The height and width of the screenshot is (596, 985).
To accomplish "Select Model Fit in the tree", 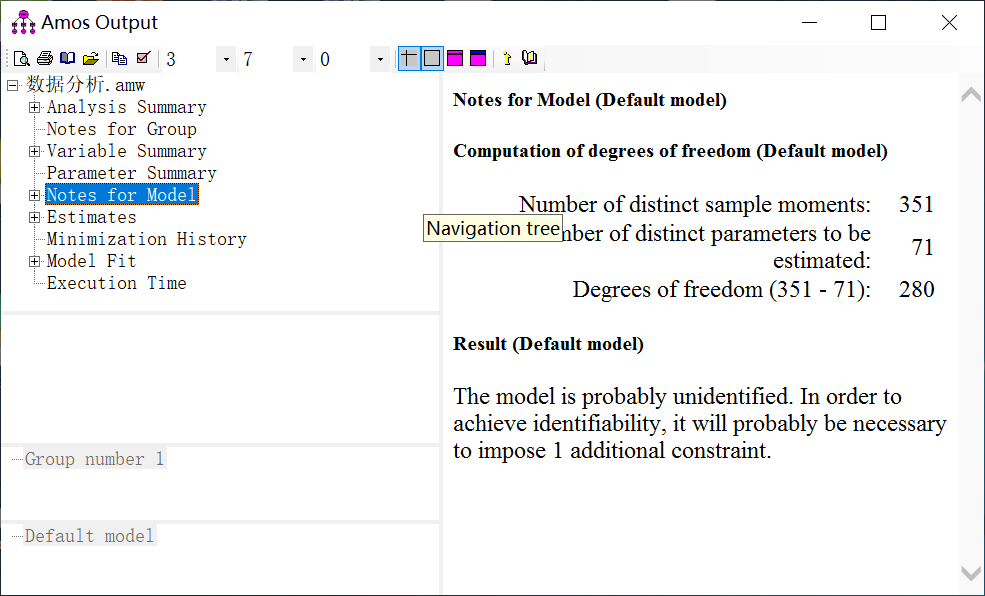I will (91, 261).
